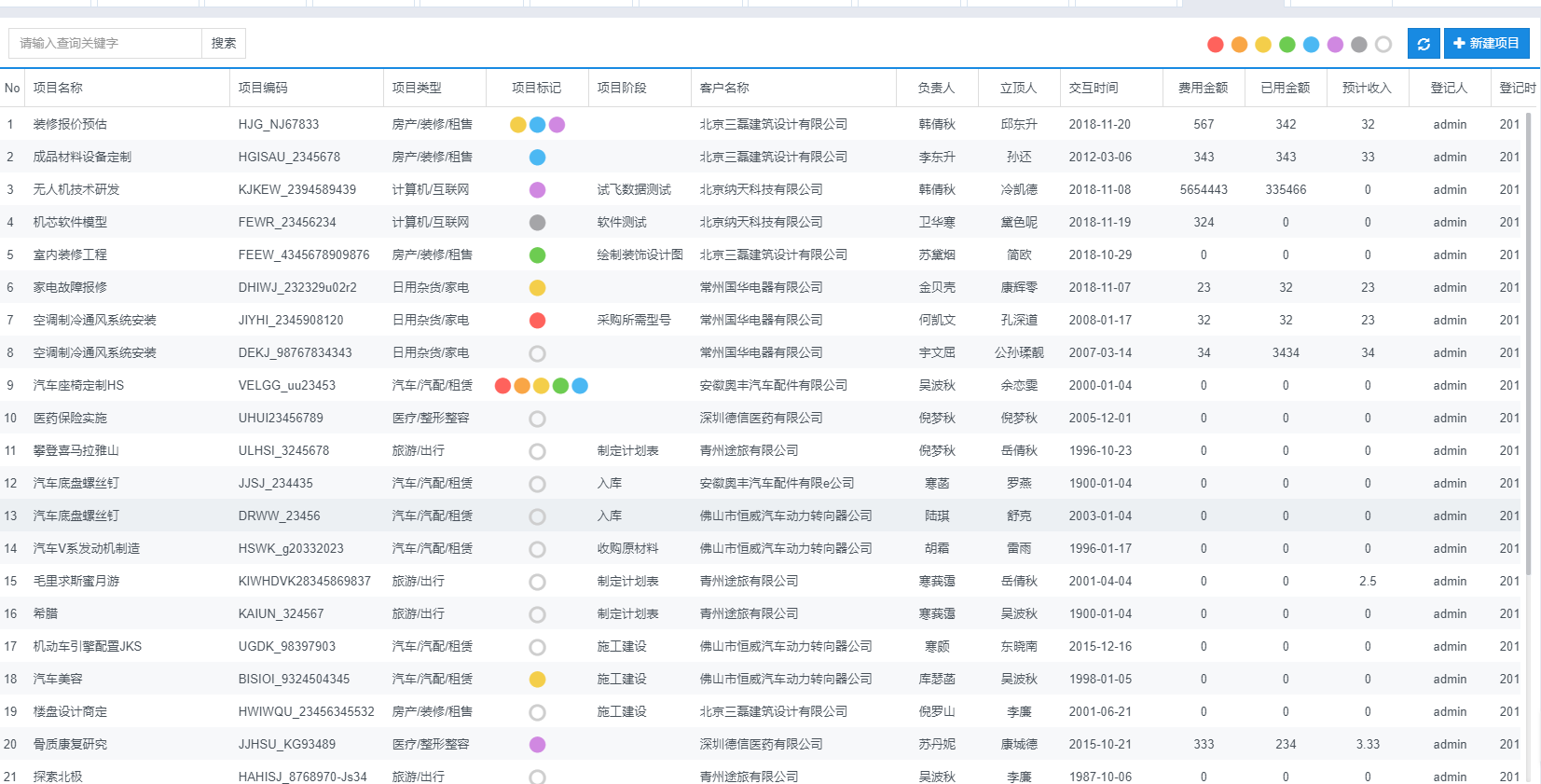
Task: Click red mark dot in row 7
Action: pyautogui.click(x=537, y=321)
